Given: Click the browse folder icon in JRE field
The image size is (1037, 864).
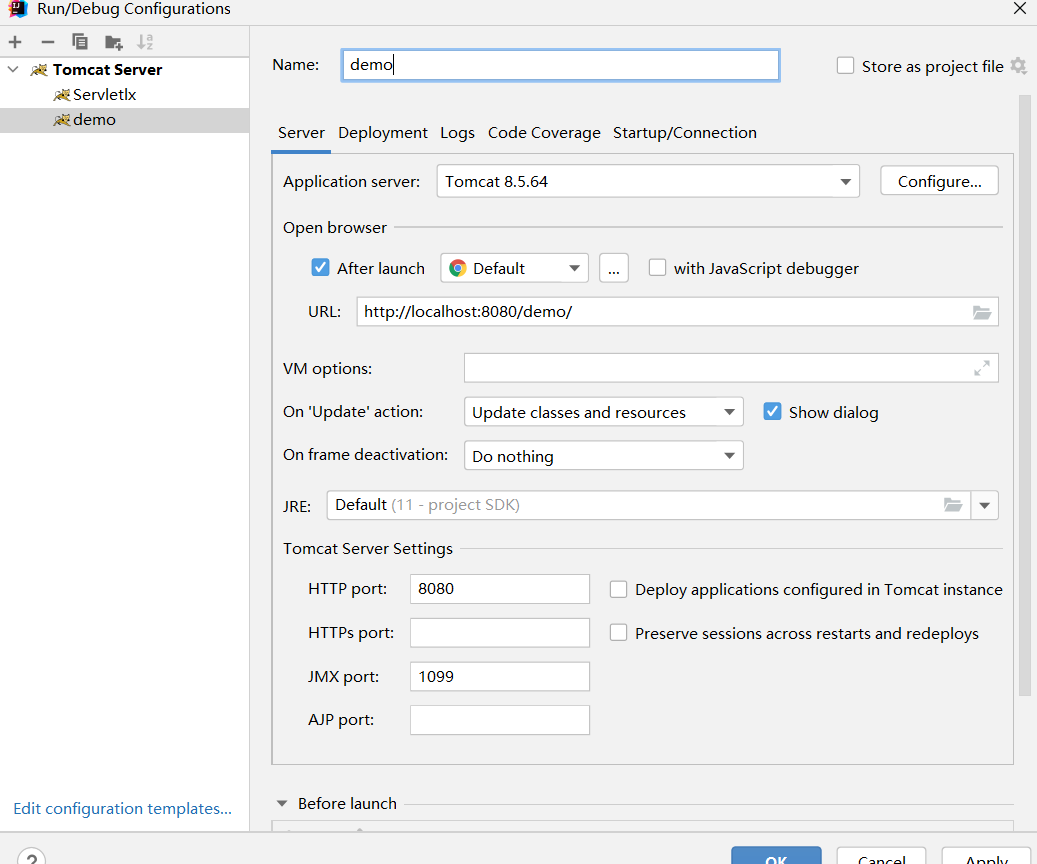Looking at the screenshot, I should tap(953, 505).
